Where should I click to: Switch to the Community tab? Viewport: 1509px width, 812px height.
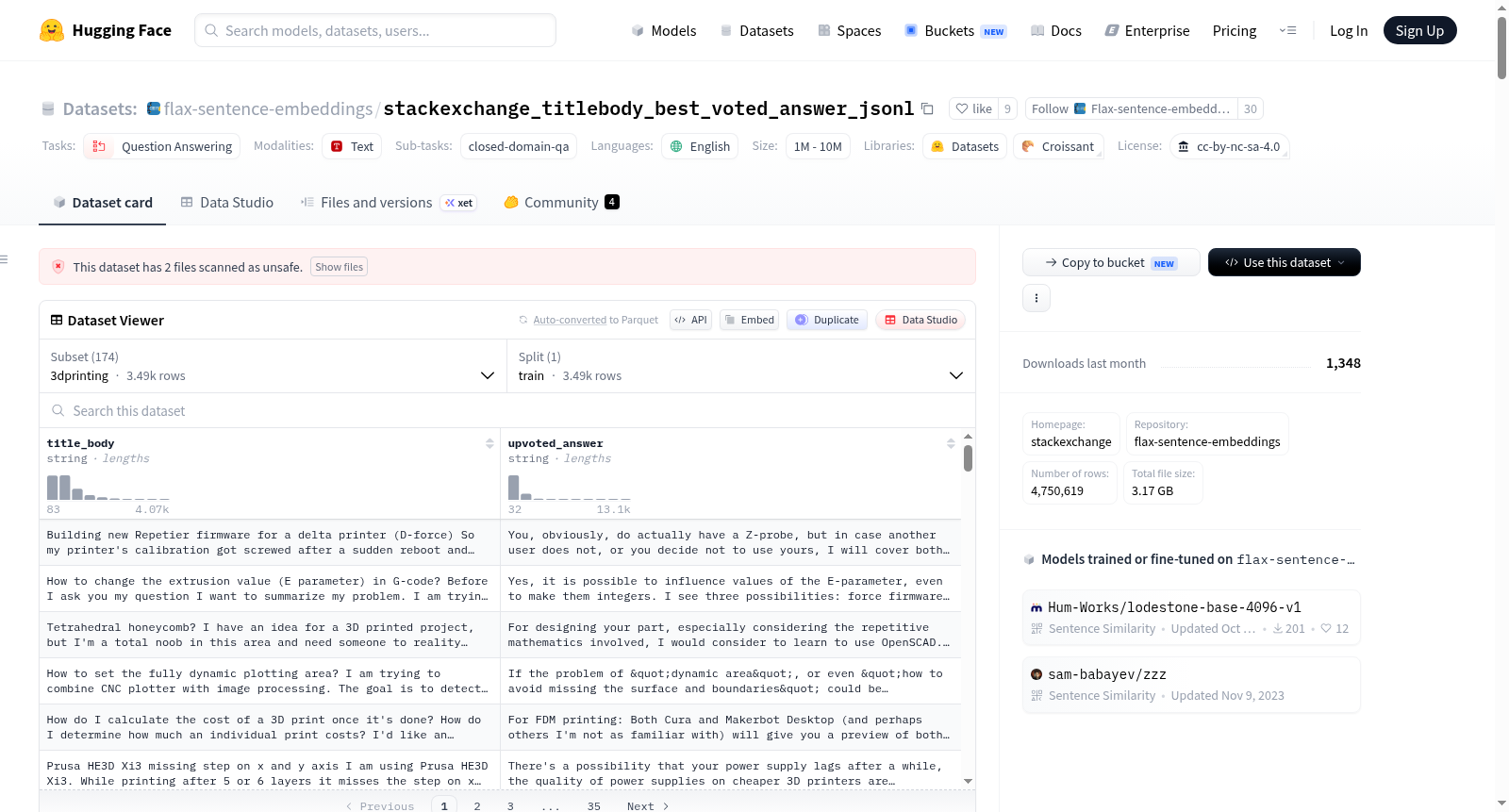pyautogui.click(x=561, y=203)
